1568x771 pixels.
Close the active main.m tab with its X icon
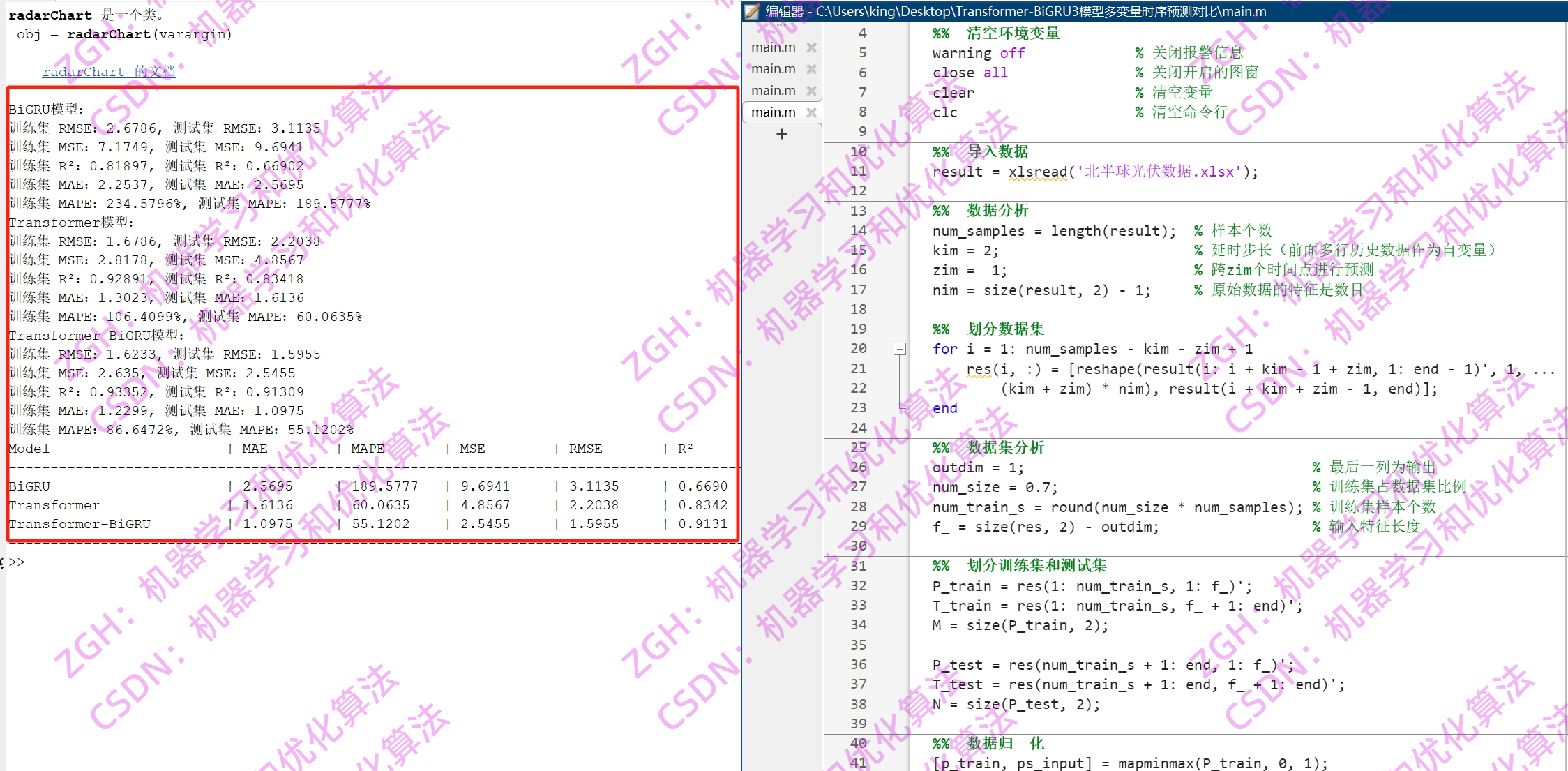tap(811, 112)
